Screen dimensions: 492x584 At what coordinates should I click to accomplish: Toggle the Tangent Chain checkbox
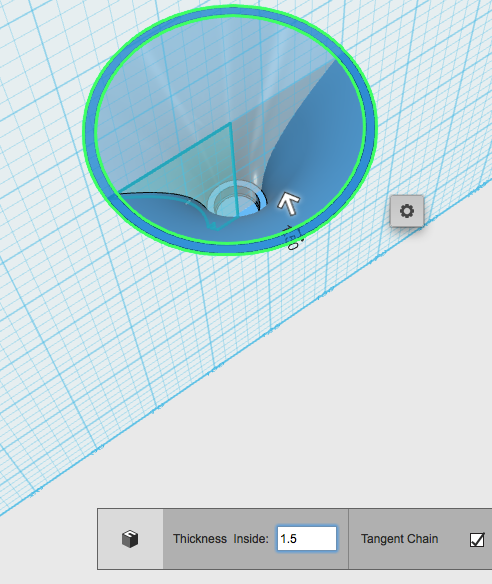pyautogui.click(x=477, y=540)
